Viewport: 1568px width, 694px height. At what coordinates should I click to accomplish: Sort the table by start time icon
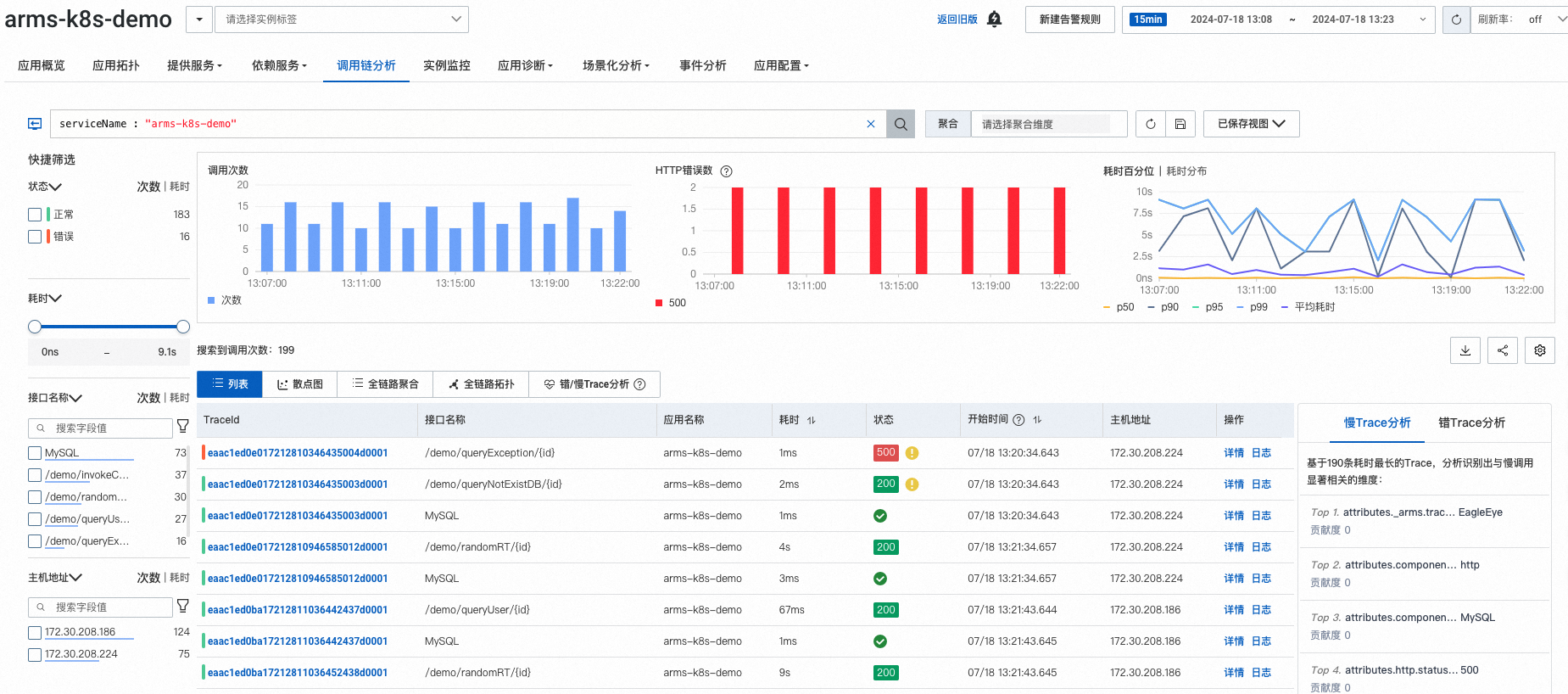pyautogui.click(x=1037, y=420)
